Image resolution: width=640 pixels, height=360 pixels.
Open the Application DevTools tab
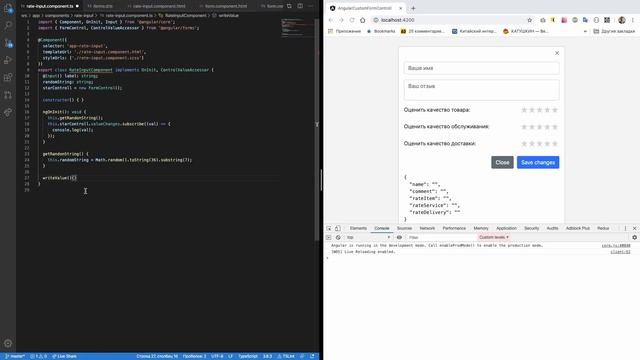click(x=506, y=228)
